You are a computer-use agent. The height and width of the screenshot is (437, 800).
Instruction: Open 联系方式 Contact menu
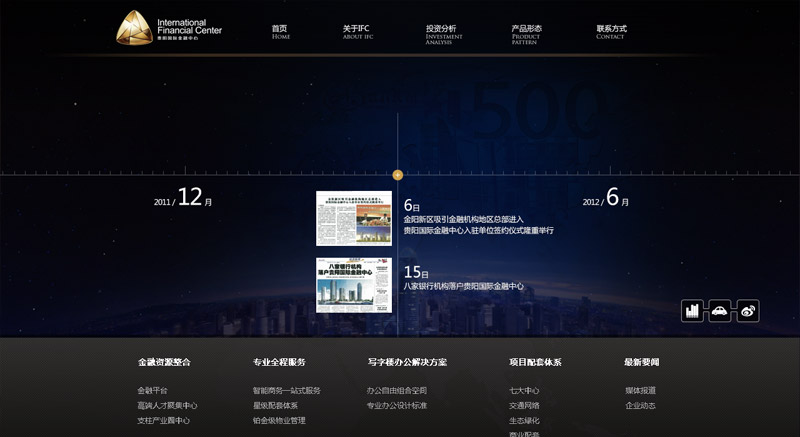pyautogui.click(x=611, y=32)
